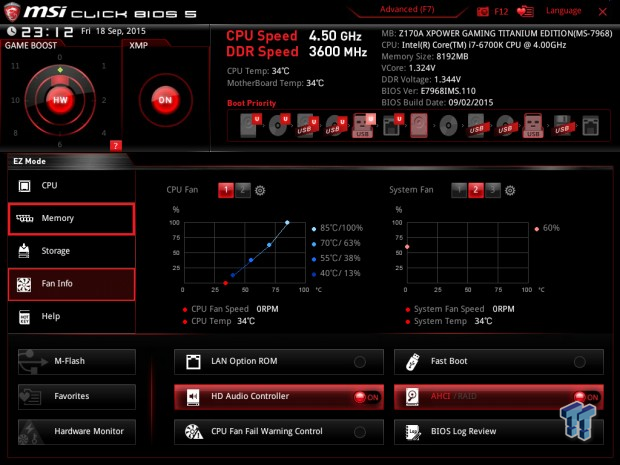The image size is (620, 465).
Task: Click the Fast Boot USB drive icon
Action: point(412,361)
